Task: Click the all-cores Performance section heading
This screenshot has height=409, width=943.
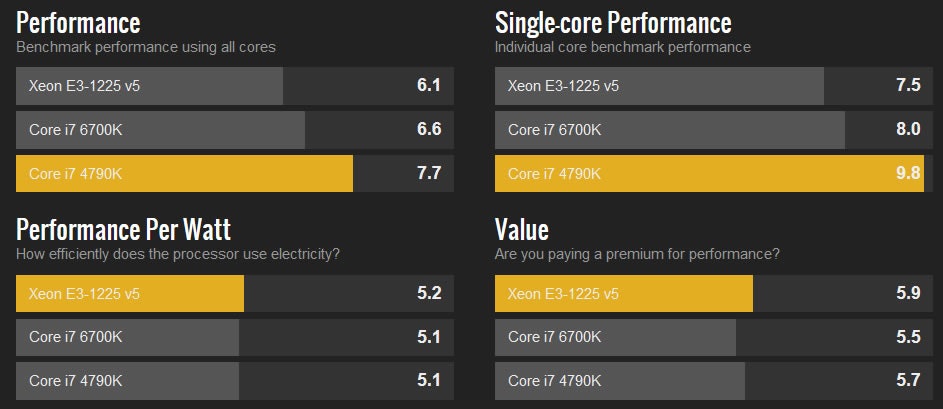Action: (x=78, y=22)
